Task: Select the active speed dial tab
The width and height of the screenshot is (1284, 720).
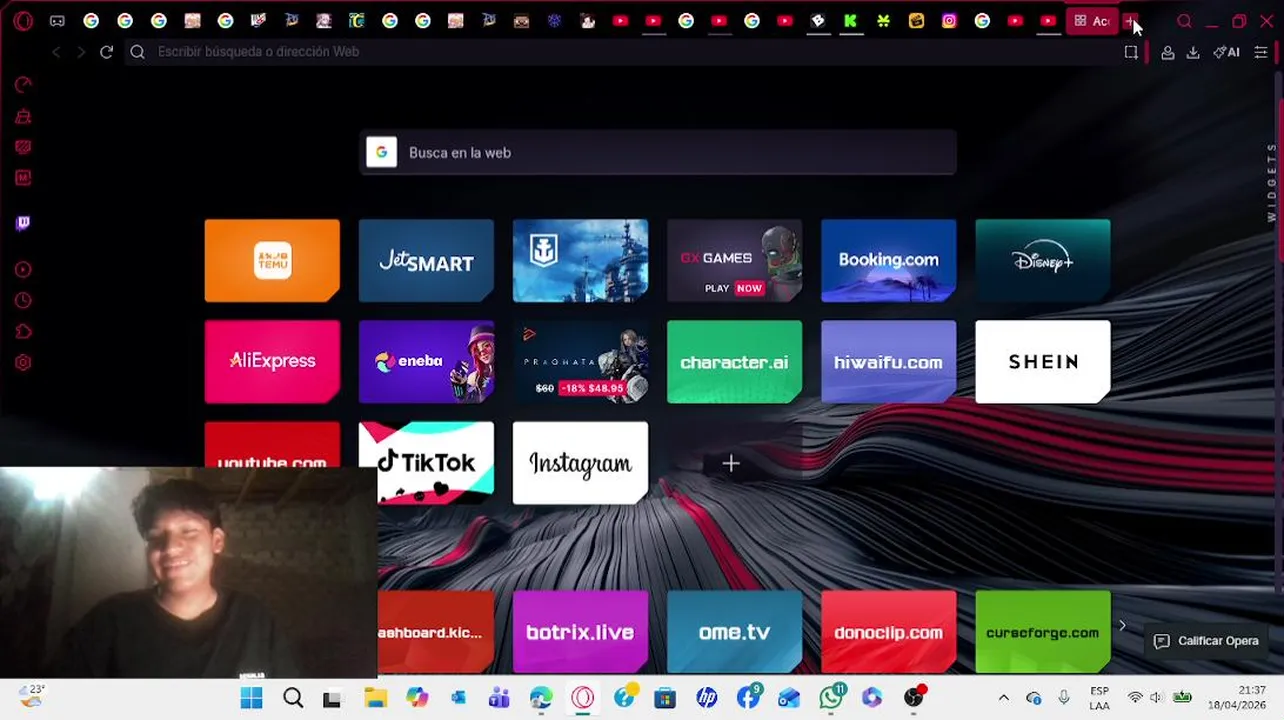Action: click(1091, 21)
